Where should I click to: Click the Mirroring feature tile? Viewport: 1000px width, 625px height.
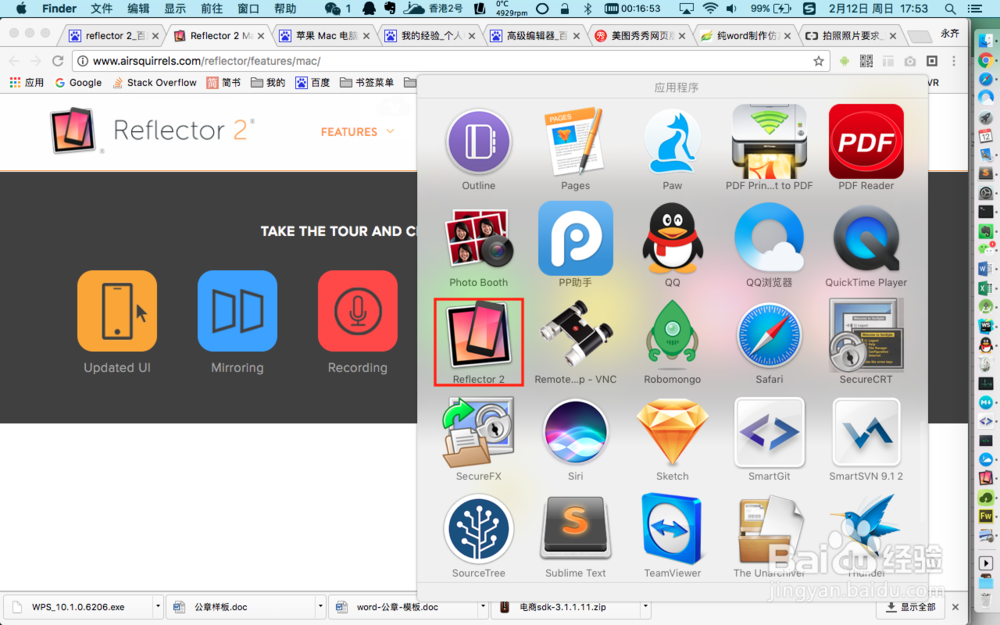237,311
